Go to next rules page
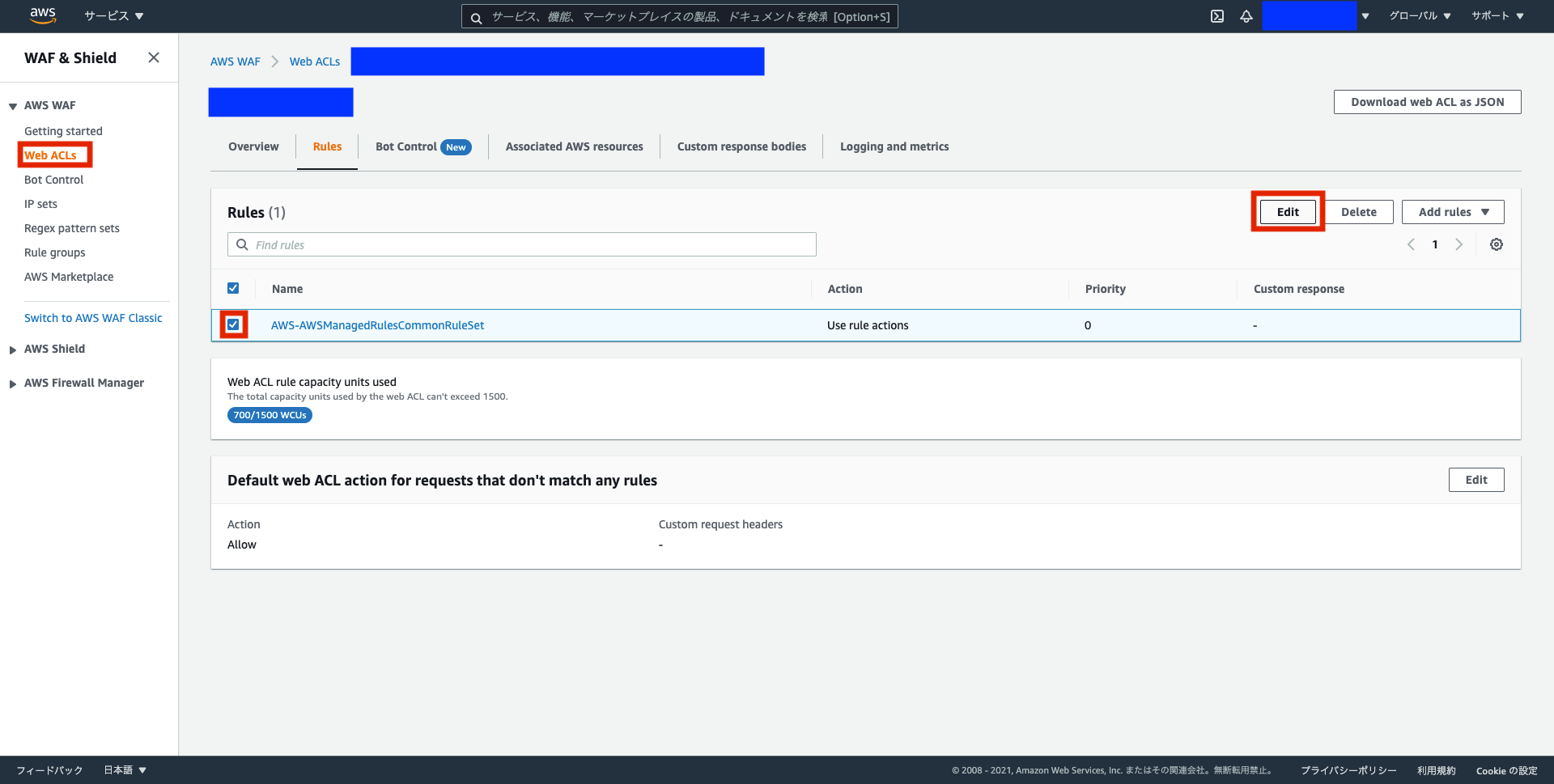 click(x=1458, y=244)
